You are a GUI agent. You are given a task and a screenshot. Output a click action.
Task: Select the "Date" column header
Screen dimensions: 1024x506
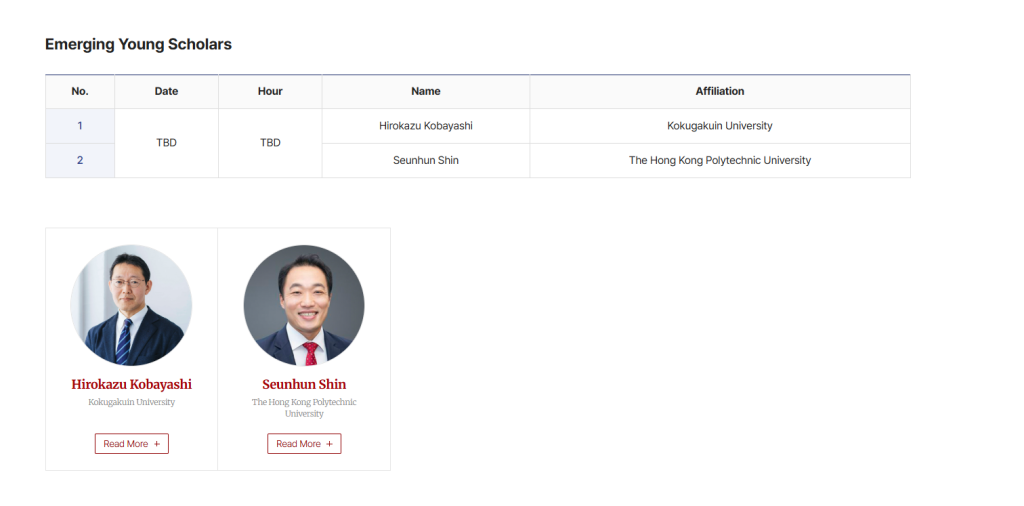(166, 91)
